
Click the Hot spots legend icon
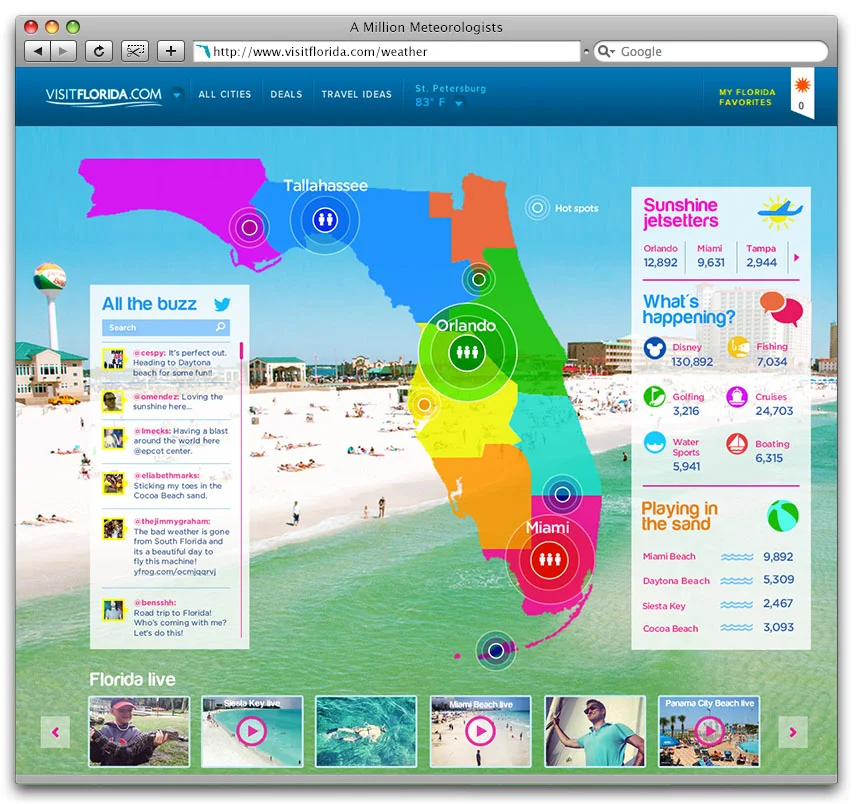point(537,208)
